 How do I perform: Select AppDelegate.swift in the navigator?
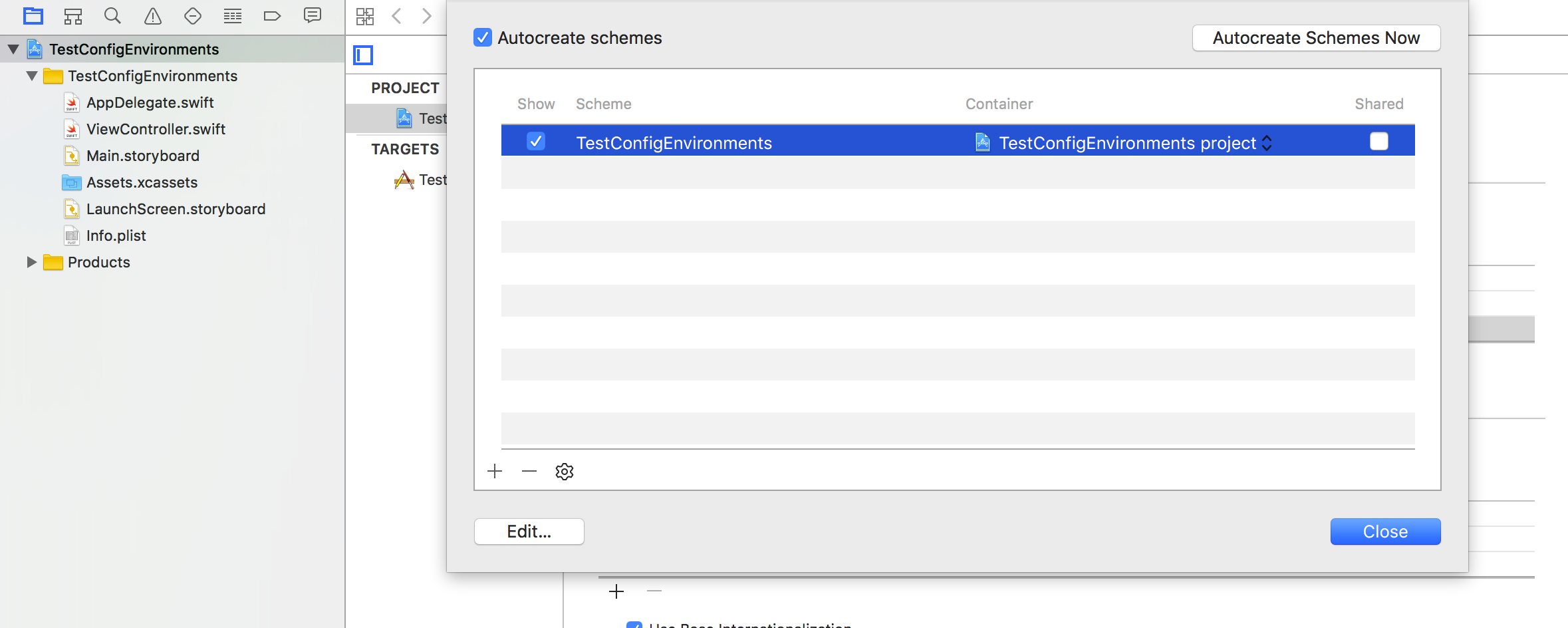[x=150, y=102]
